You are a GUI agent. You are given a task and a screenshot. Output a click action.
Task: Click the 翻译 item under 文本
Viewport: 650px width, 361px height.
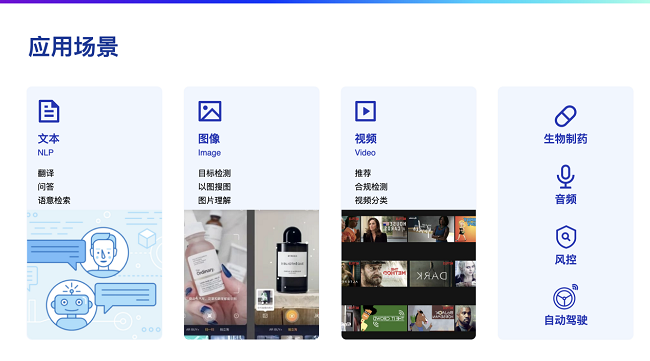[x=46, y=173]
